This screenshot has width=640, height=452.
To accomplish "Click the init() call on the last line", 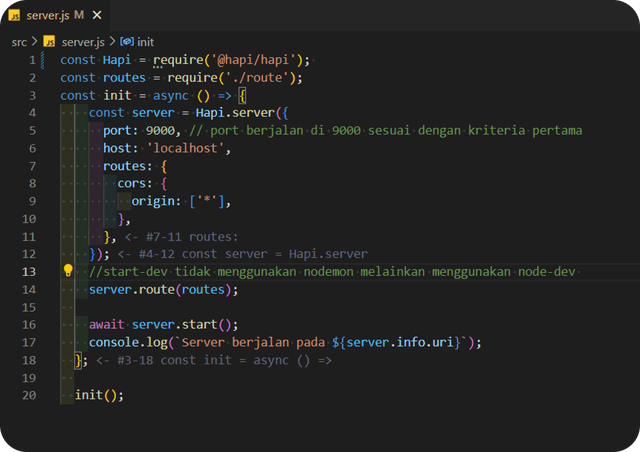I will [98, 395].
